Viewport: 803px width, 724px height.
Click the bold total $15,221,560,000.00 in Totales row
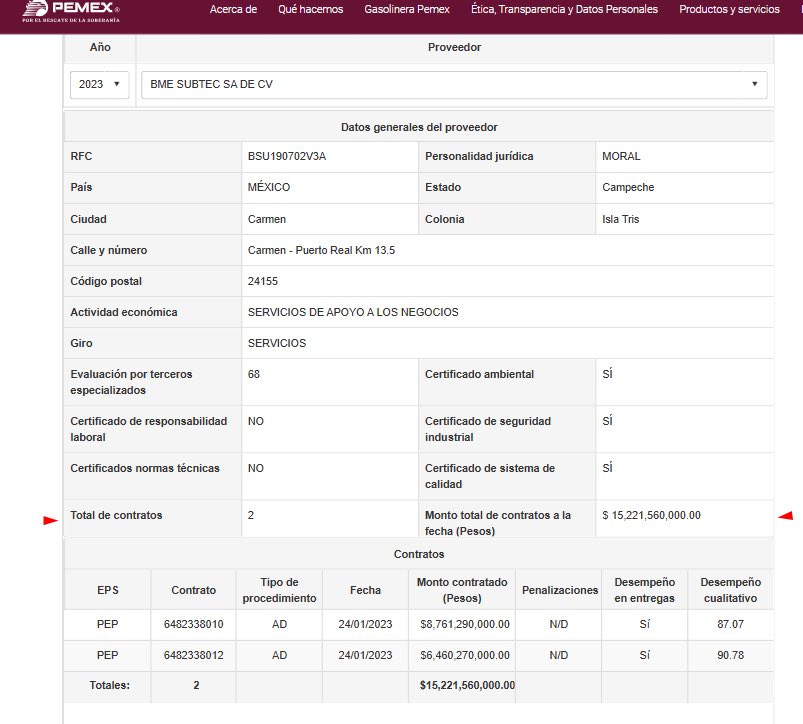coord(467,685)
